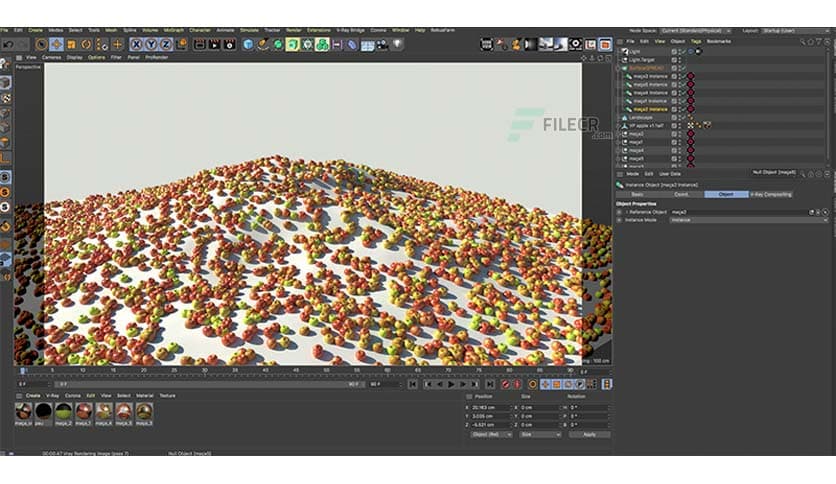Switch to the Basic tab
836x484 pixels.
pos(637,195)
